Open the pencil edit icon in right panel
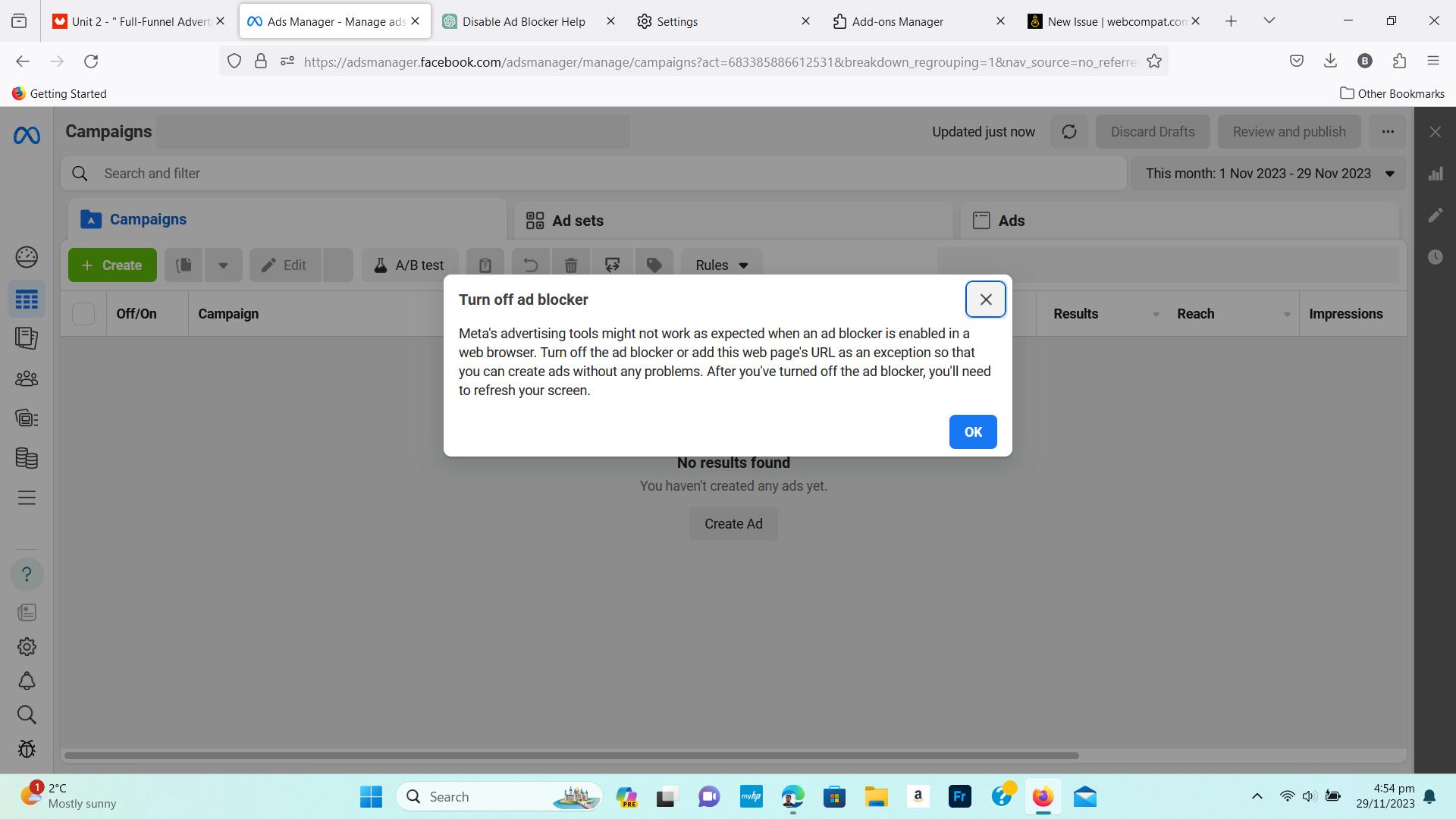 (1436, 215)
